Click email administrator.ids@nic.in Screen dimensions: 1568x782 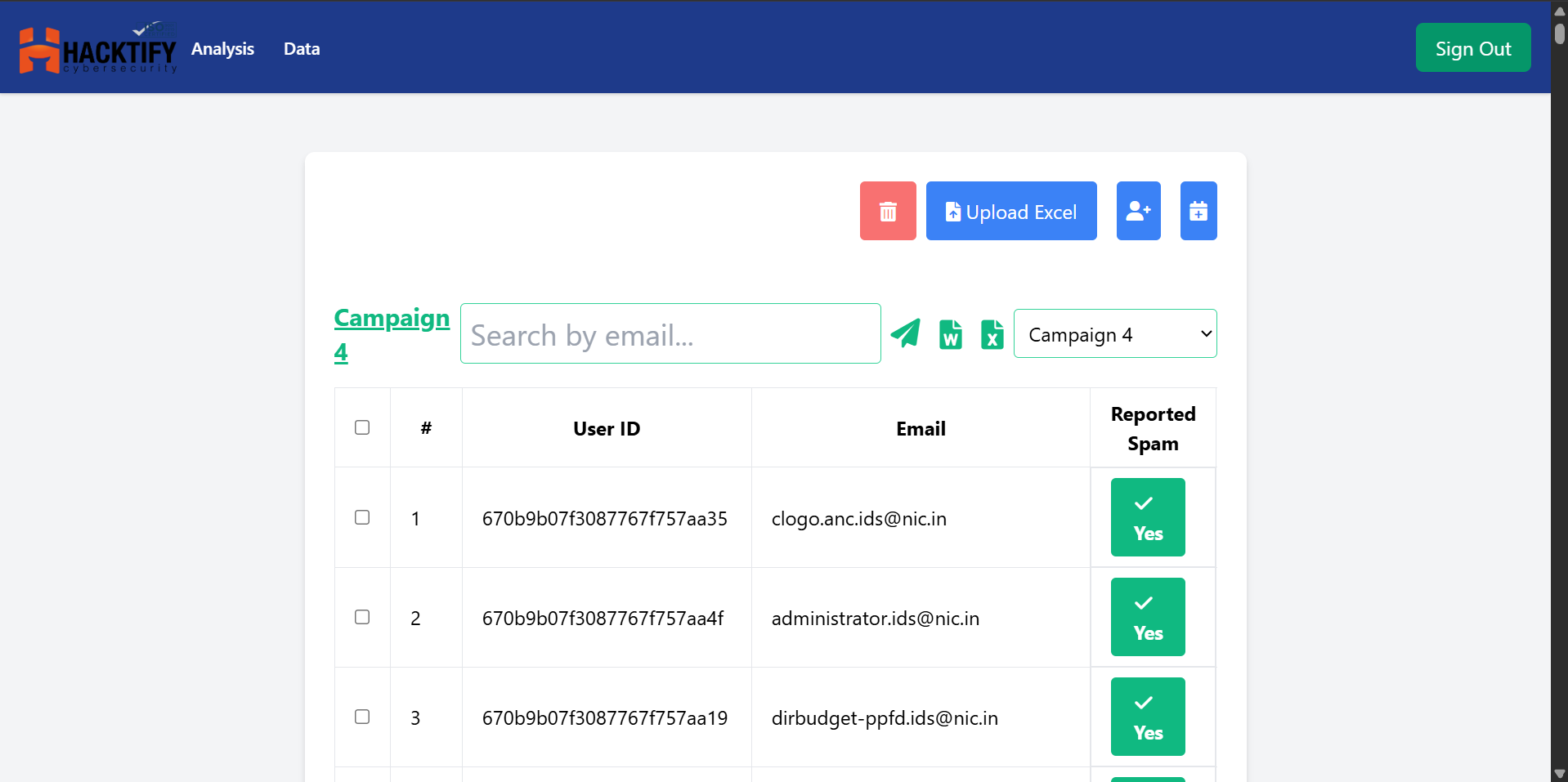pos(876,619)
